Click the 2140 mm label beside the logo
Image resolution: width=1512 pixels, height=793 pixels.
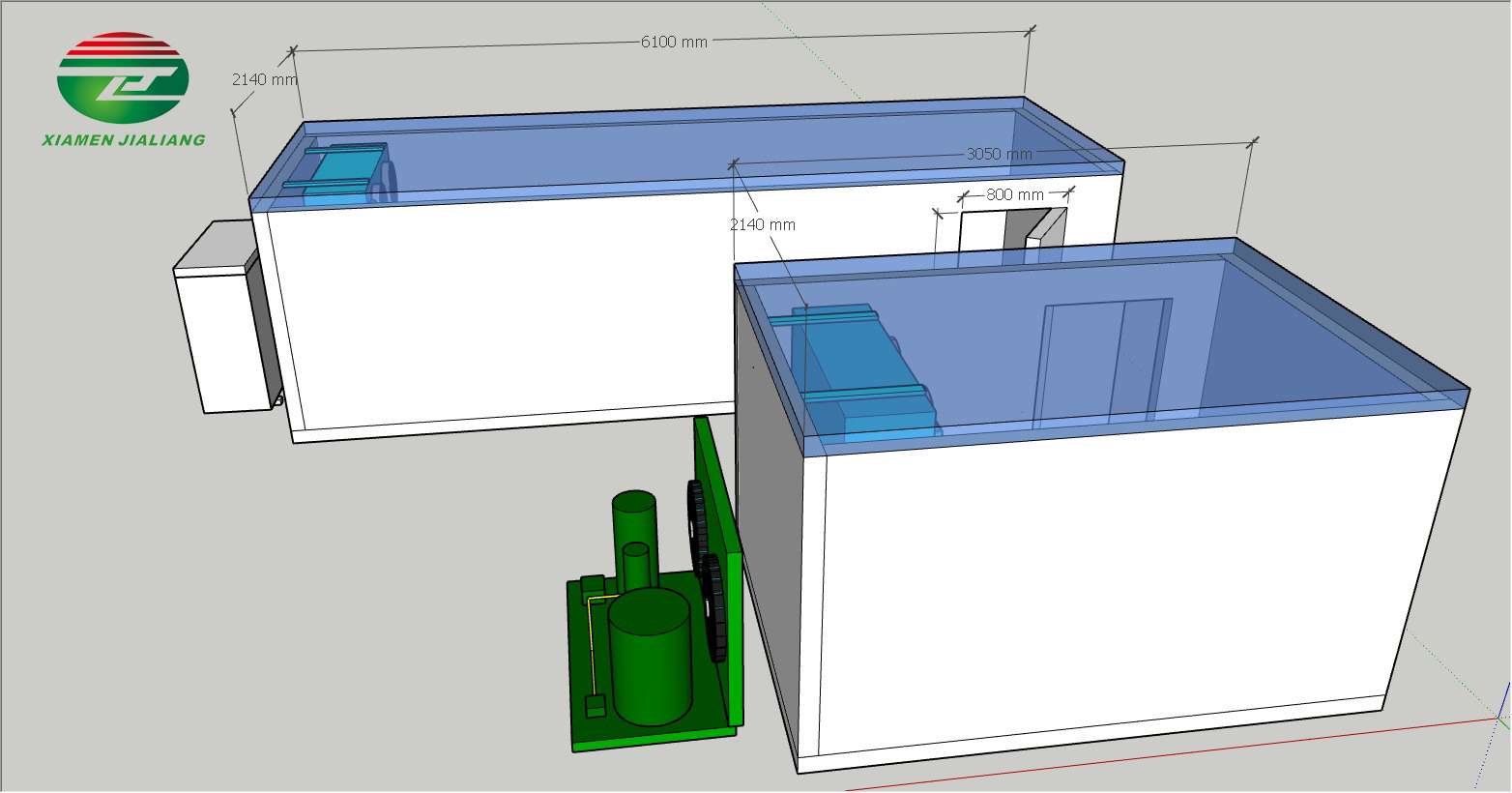point(263,79)
